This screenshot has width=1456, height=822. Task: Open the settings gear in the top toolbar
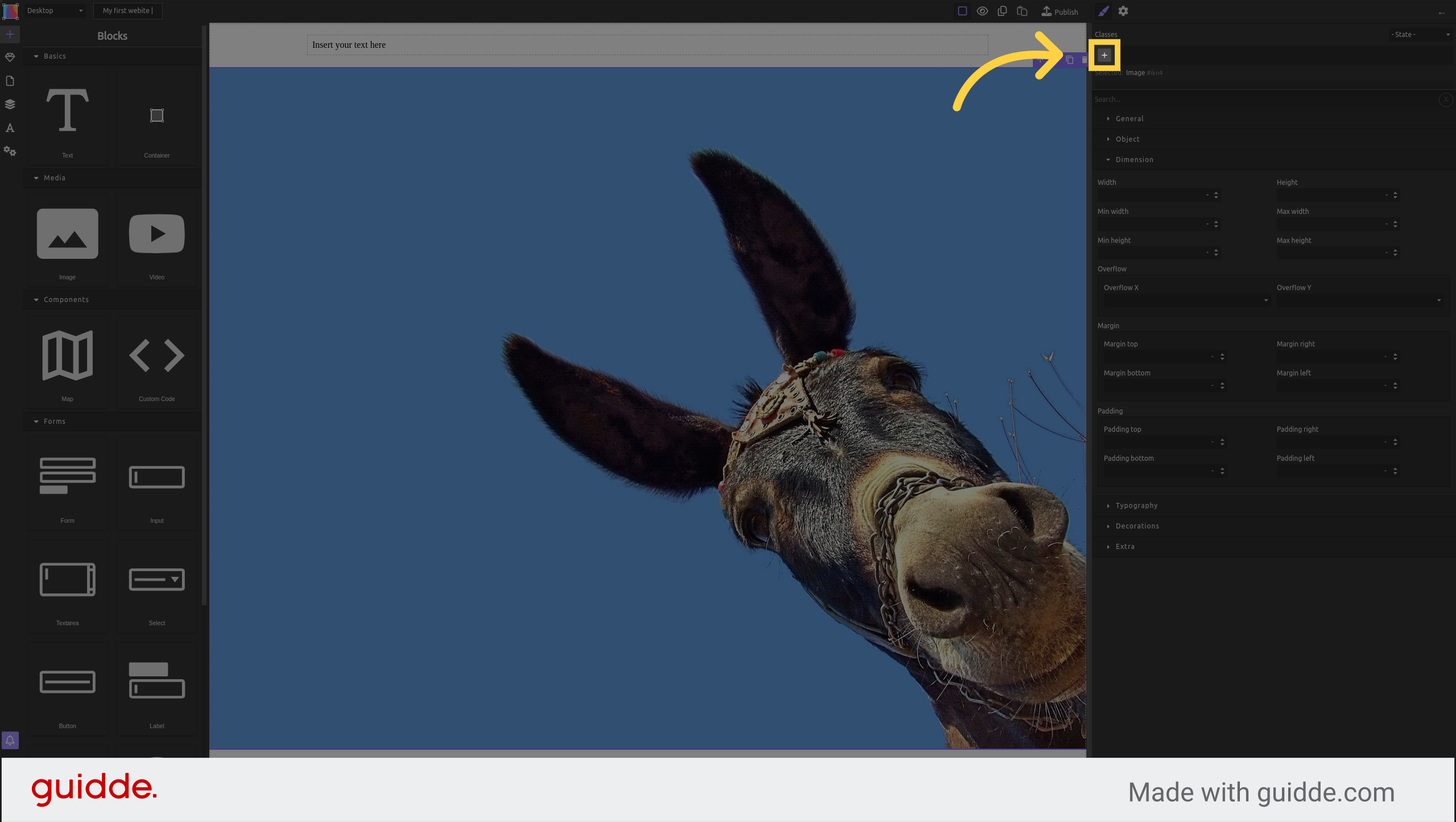(x=1123, y=11)
